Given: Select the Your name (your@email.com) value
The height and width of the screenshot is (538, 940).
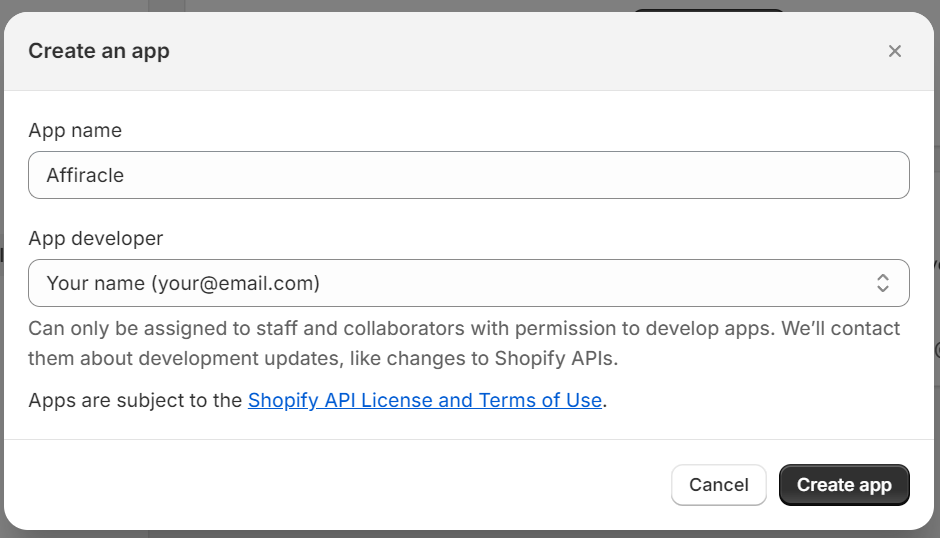Looking at the screenshot, I should coord(183,283).
